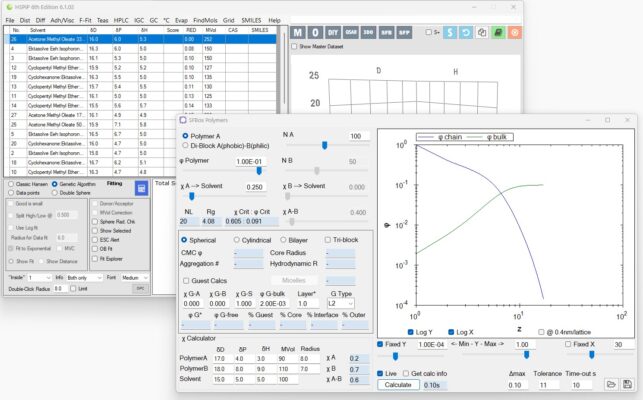Viewport: 643px width, 400px height.
Task: Click the blue calculator Fitting icon
Action: tap(141, 188)
